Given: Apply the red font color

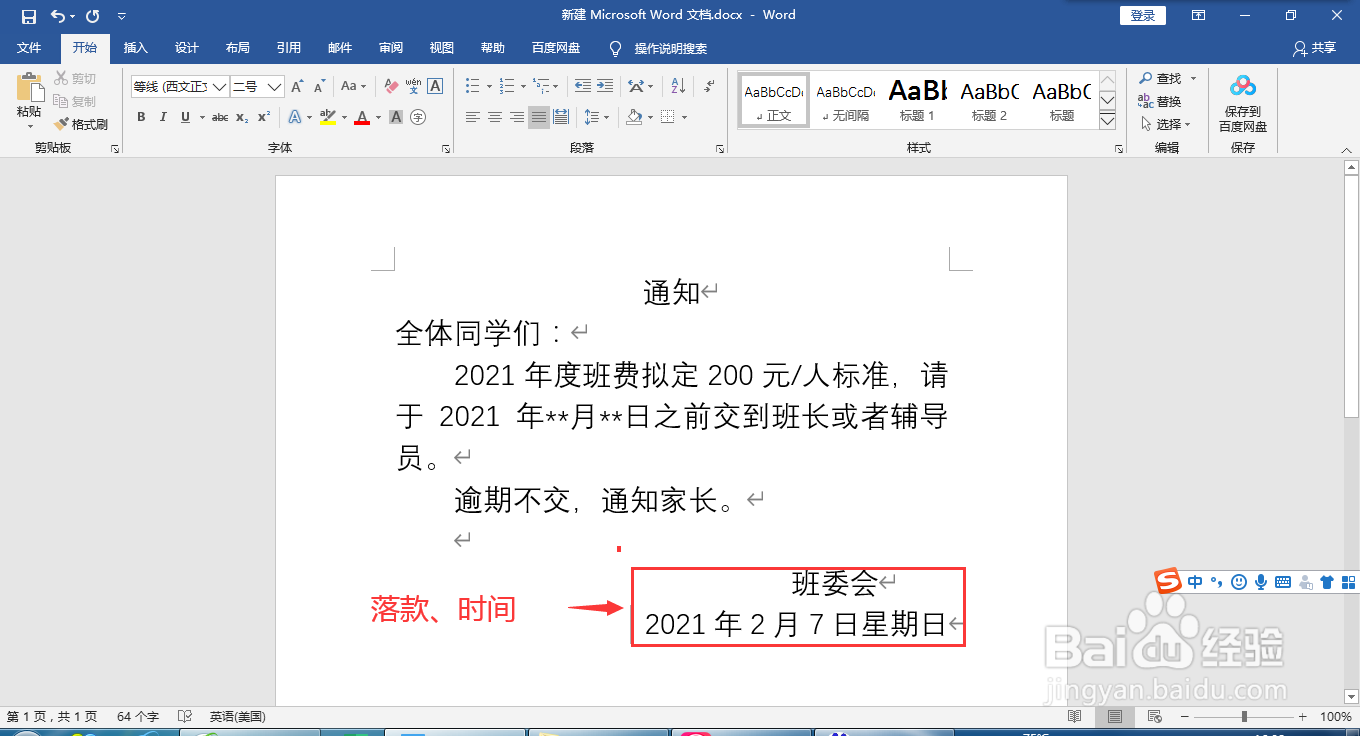Looking at the screenshot, I should point(361,117).
